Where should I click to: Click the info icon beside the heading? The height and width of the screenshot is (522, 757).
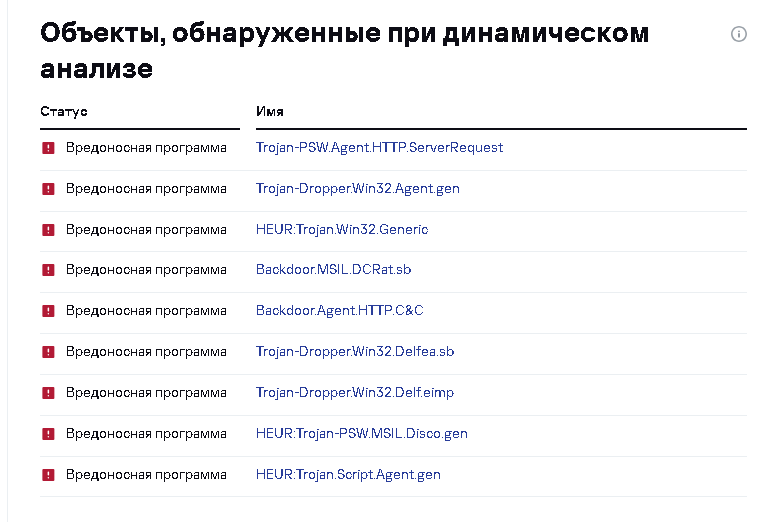(x=739, y=34)
